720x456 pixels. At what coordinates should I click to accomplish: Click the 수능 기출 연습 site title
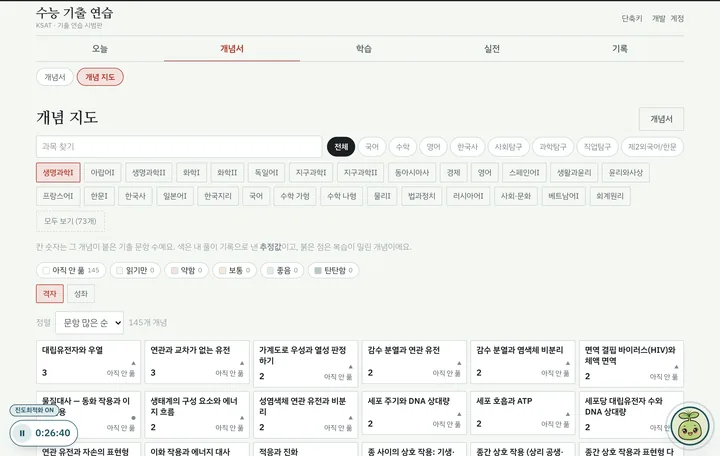tap(74, 13)
